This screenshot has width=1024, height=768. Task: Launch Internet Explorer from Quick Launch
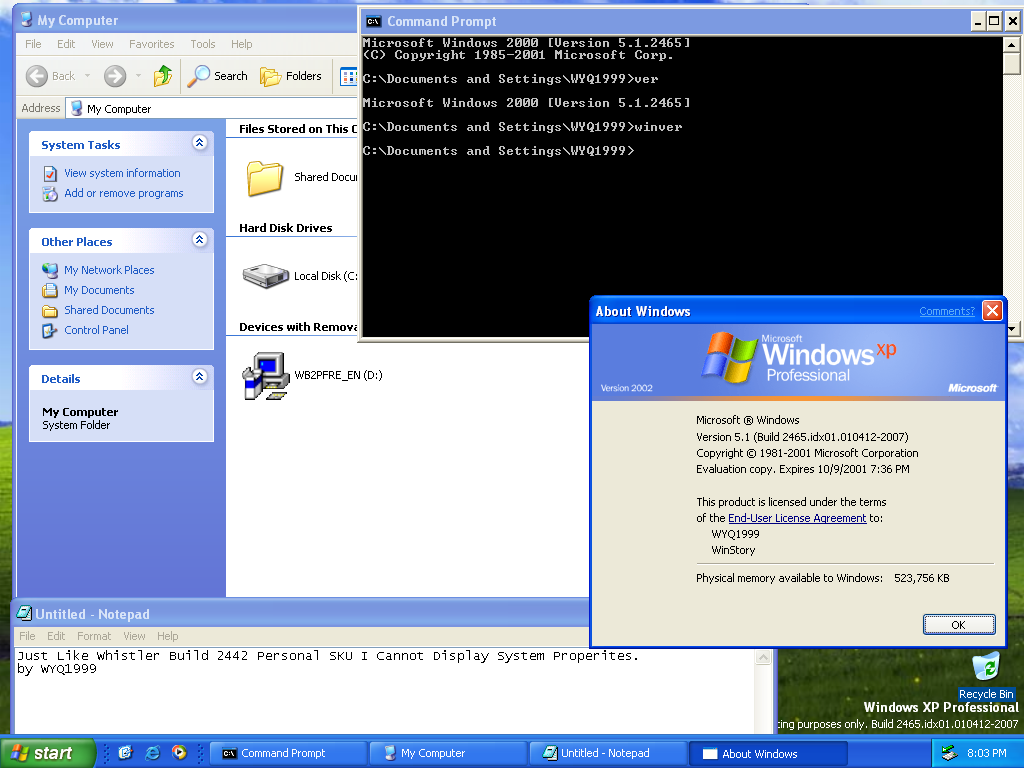(153, 753)
